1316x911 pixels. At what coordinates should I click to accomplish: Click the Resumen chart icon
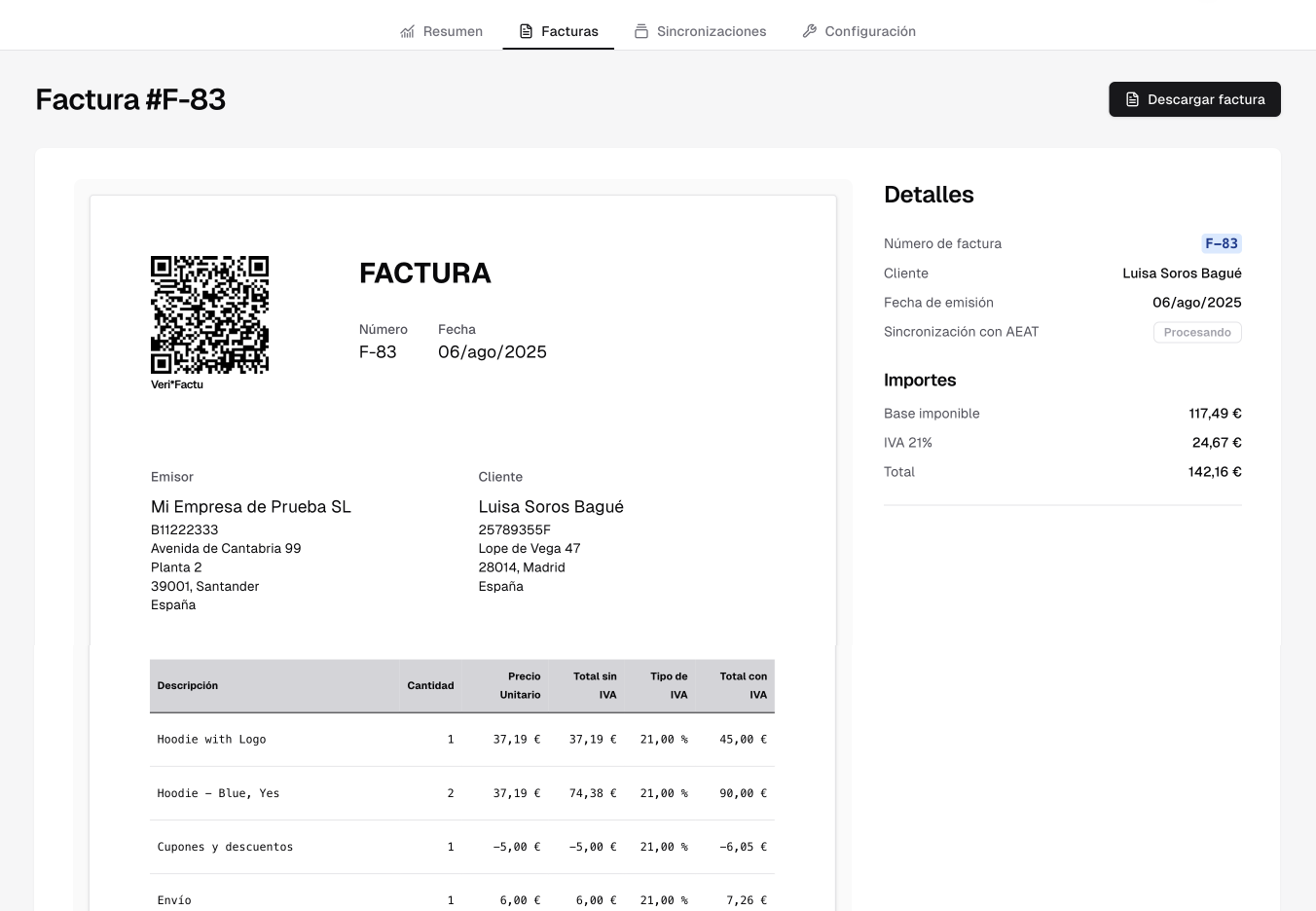(x=407, y=31)
